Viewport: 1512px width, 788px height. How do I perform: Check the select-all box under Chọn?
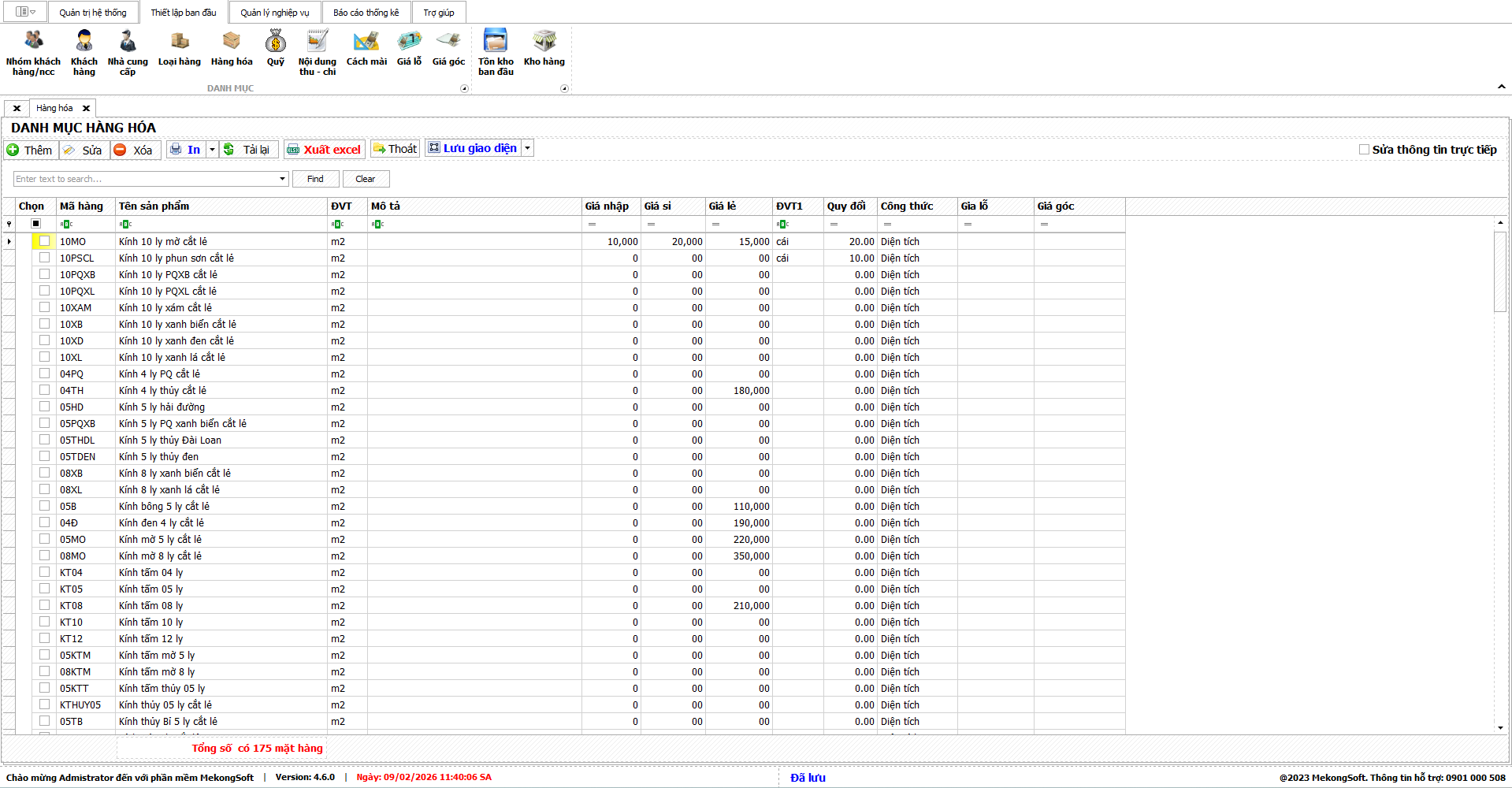(x=35, y=224)
